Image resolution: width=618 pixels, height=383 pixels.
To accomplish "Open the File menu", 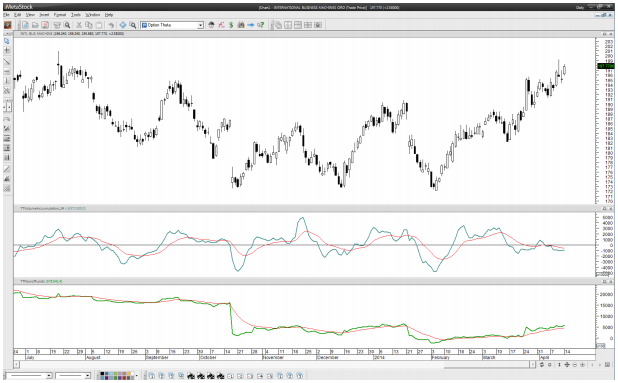I will click(x=6, y=15).
